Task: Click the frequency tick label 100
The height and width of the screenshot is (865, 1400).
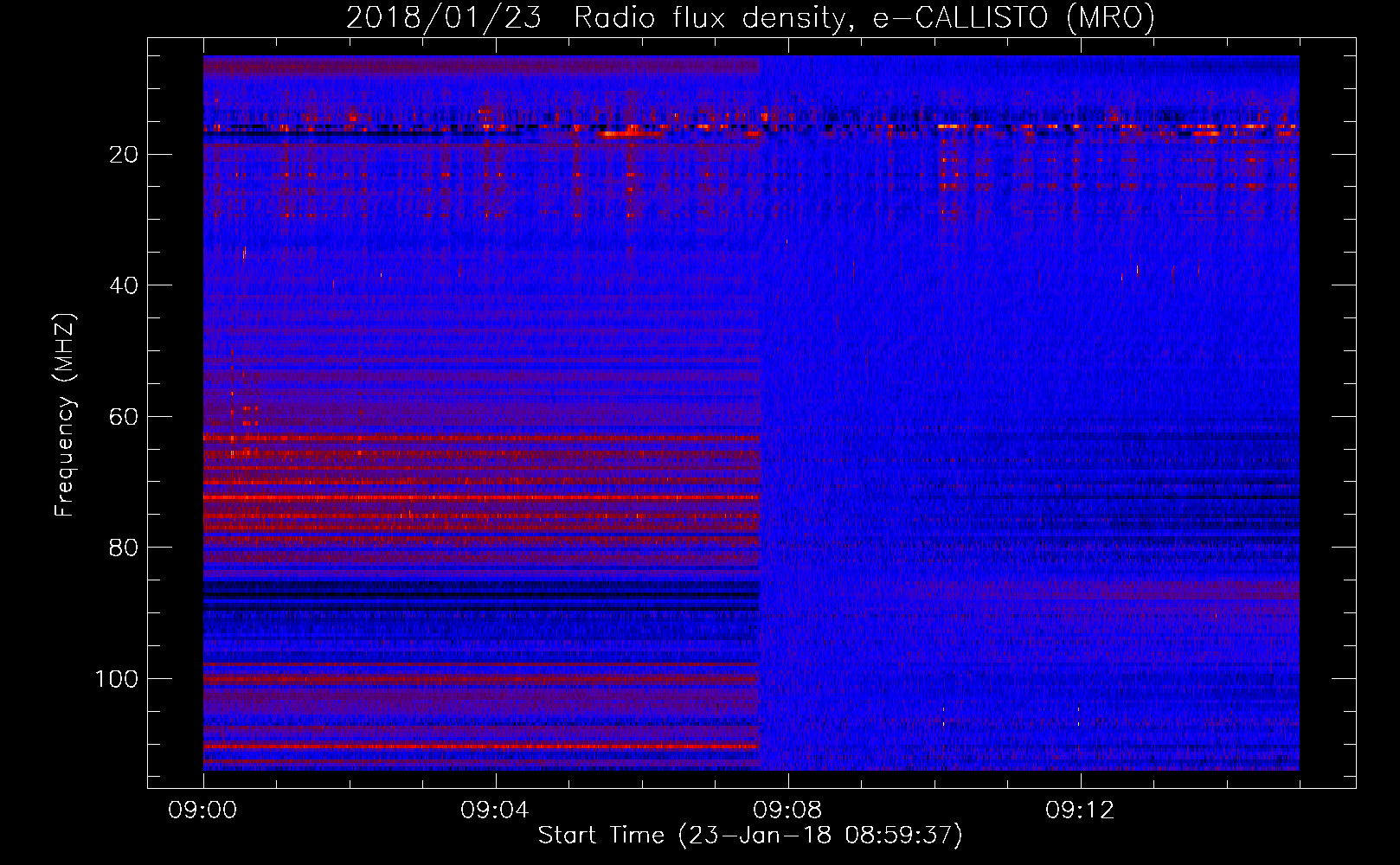Action: click(x=117, y=679)
